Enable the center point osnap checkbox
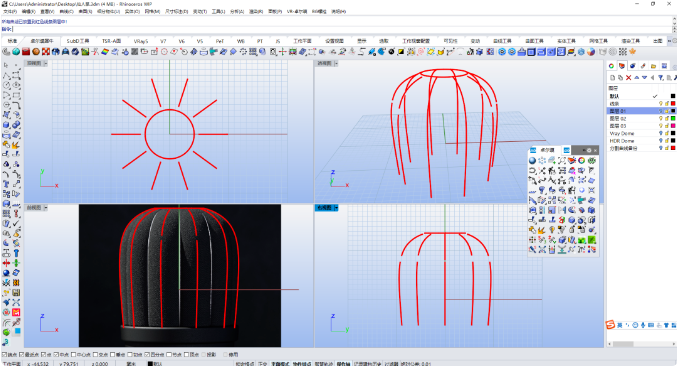Image resolution: width=677 pixels, height=367 pixels. tap(75, 354)
